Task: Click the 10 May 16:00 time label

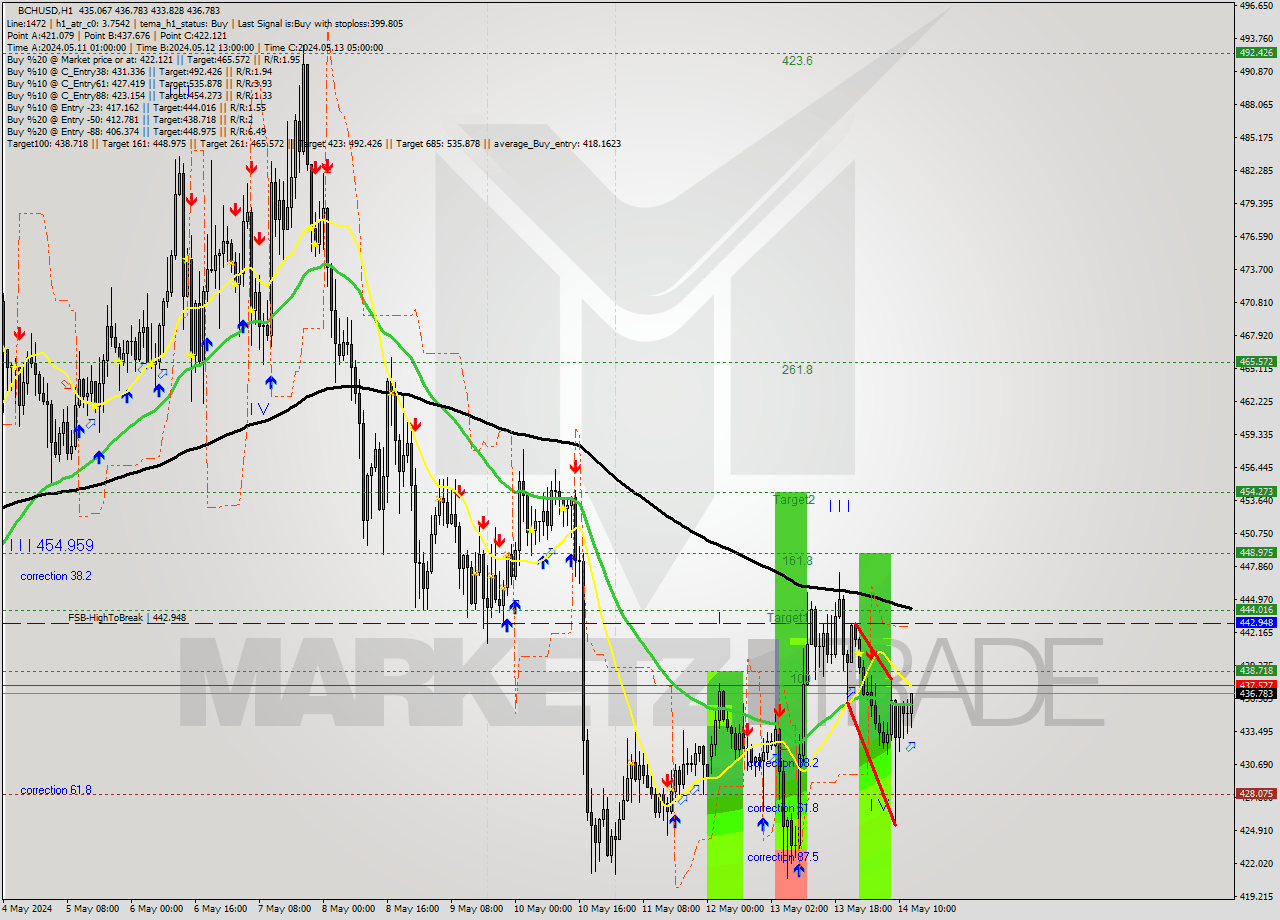Action: point(605,909)
